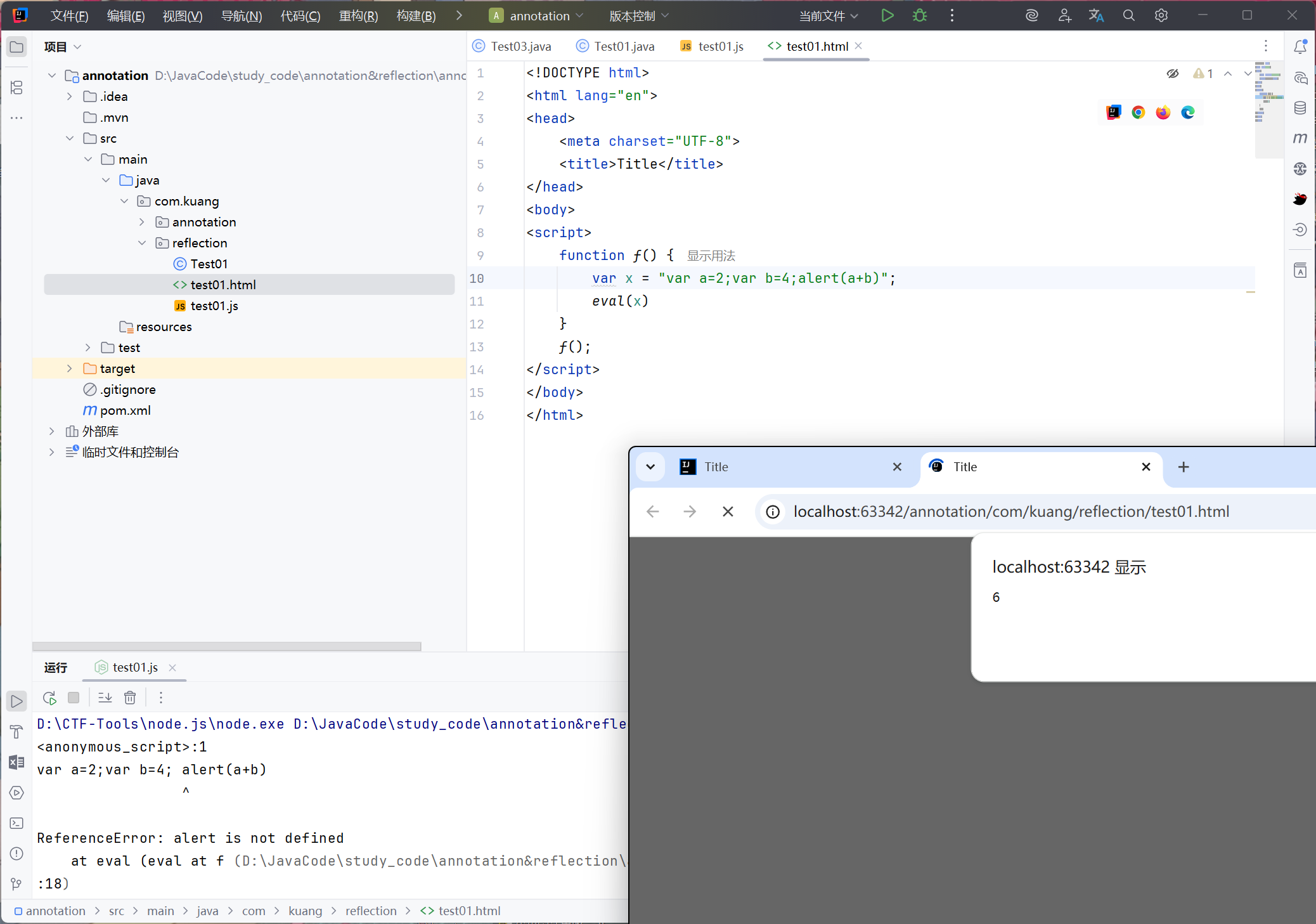
Task: Click the Rerun icon in run panel
Action: pos(49,698)
